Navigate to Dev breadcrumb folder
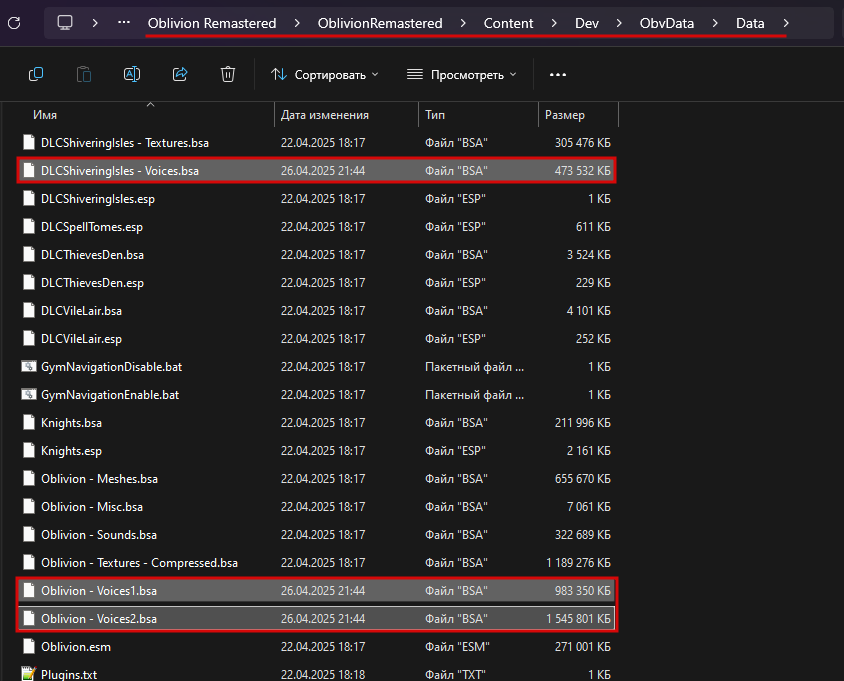The image size is (844, 681). 587,23
